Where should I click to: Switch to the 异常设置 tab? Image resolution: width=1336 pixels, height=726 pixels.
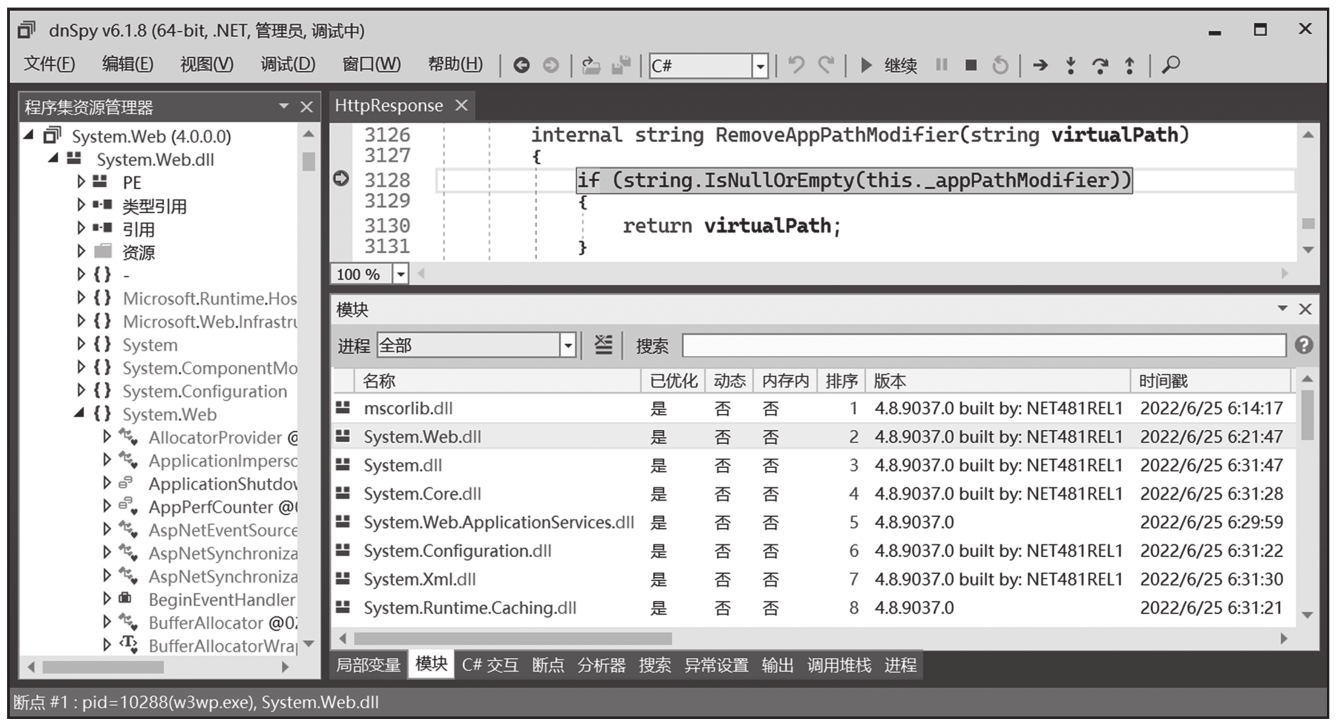click(716, 665)
